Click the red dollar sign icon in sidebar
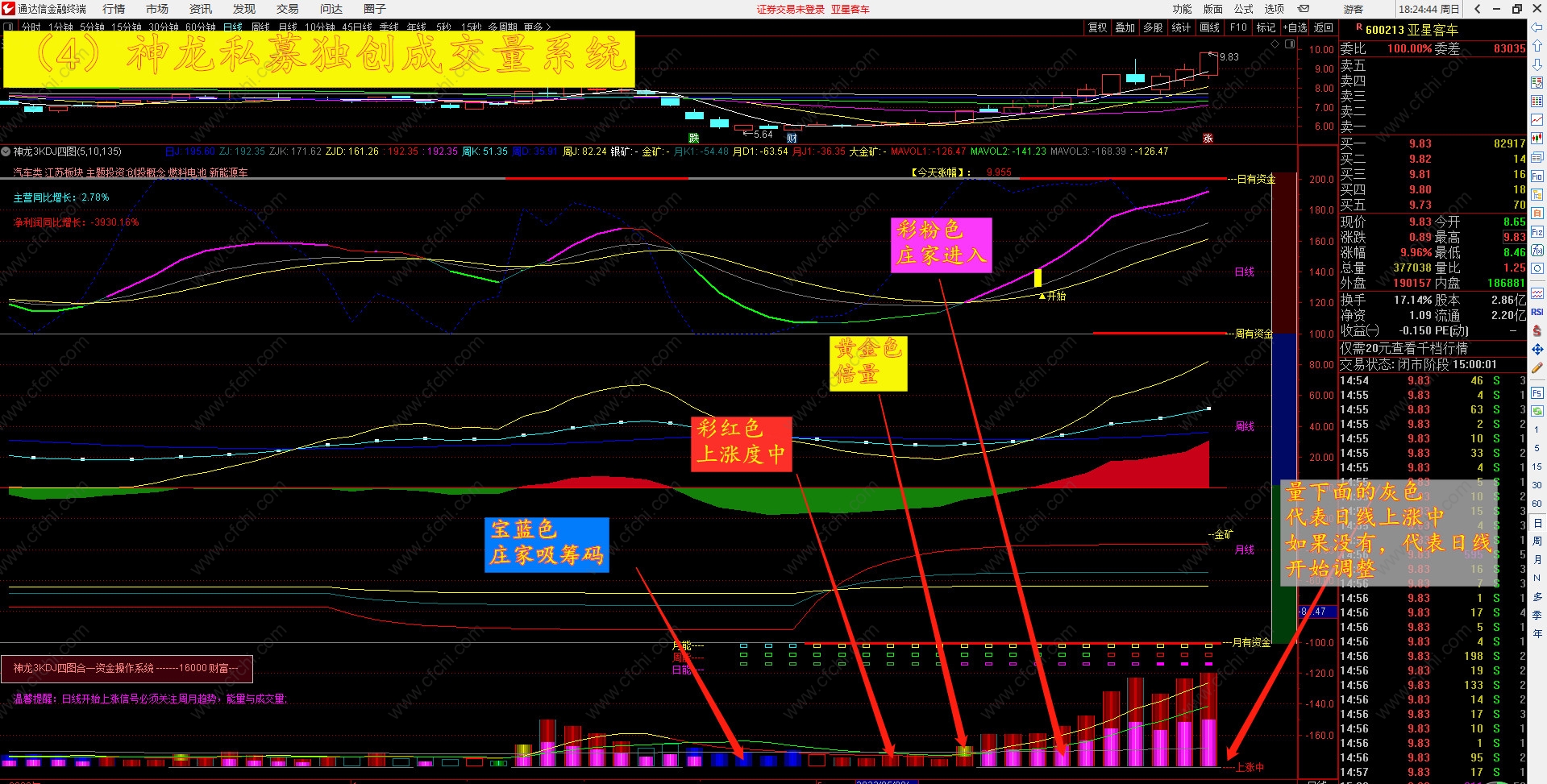 [x=1537, y=330]
